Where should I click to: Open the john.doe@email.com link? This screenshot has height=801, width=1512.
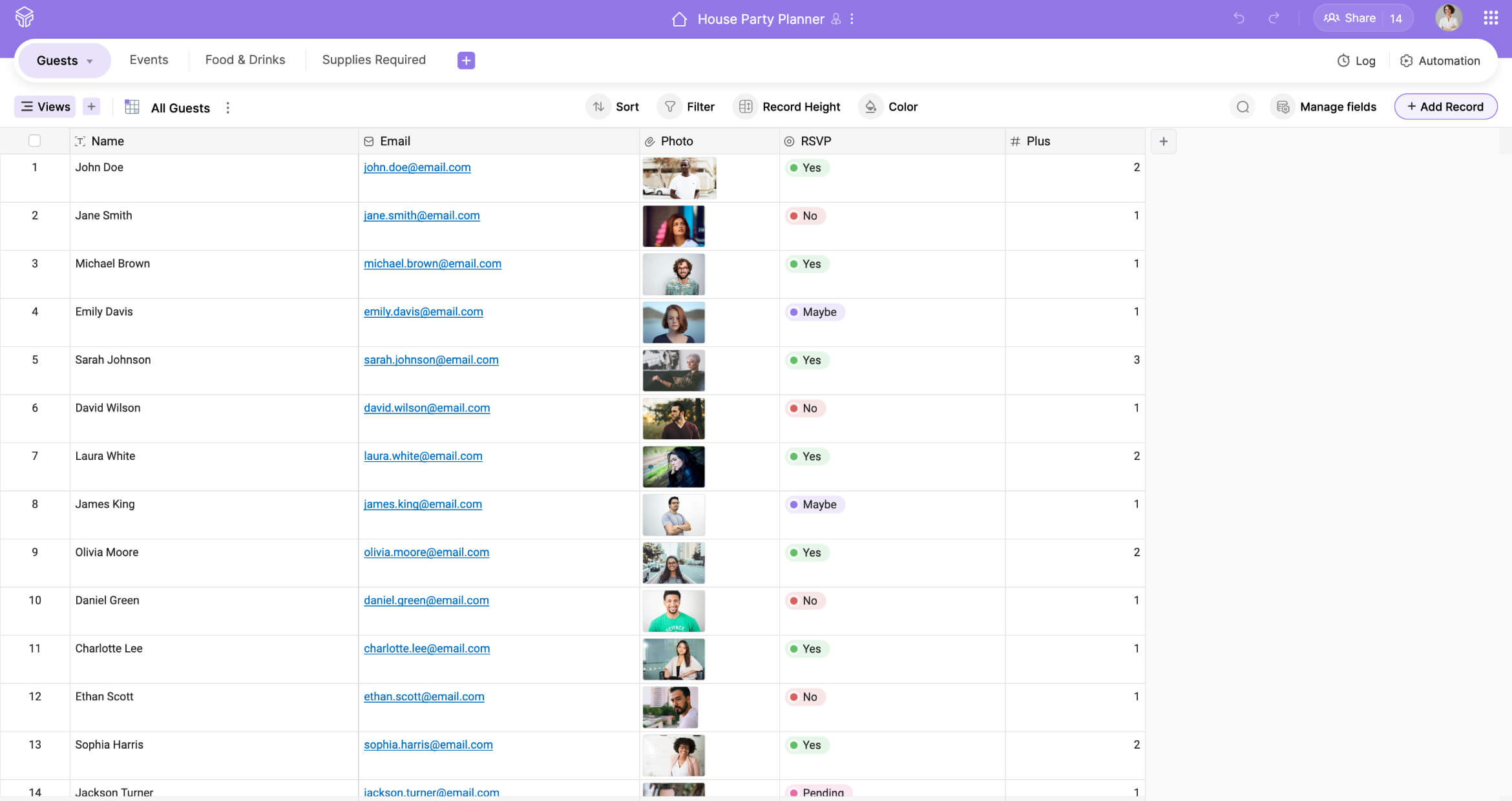417,167
